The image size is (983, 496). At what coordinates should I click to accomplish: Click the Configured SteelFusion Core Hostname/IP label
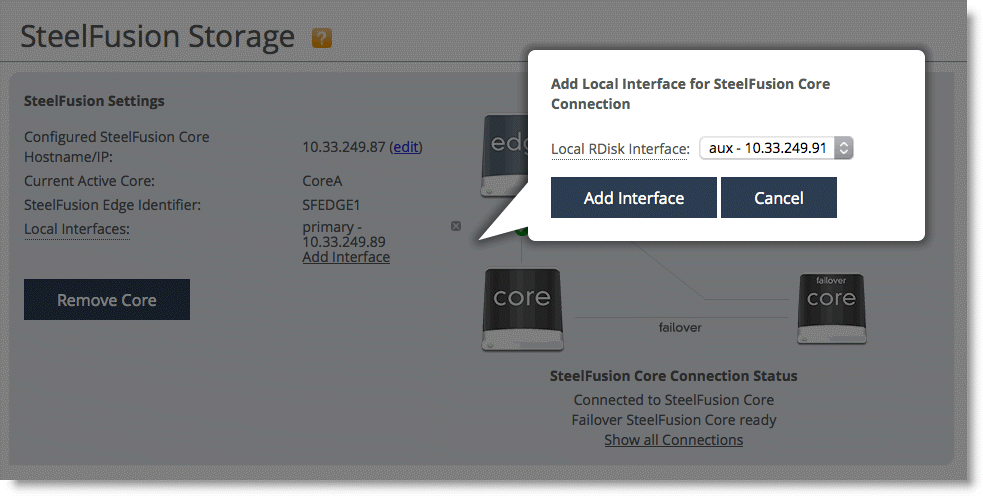(117, 147)
